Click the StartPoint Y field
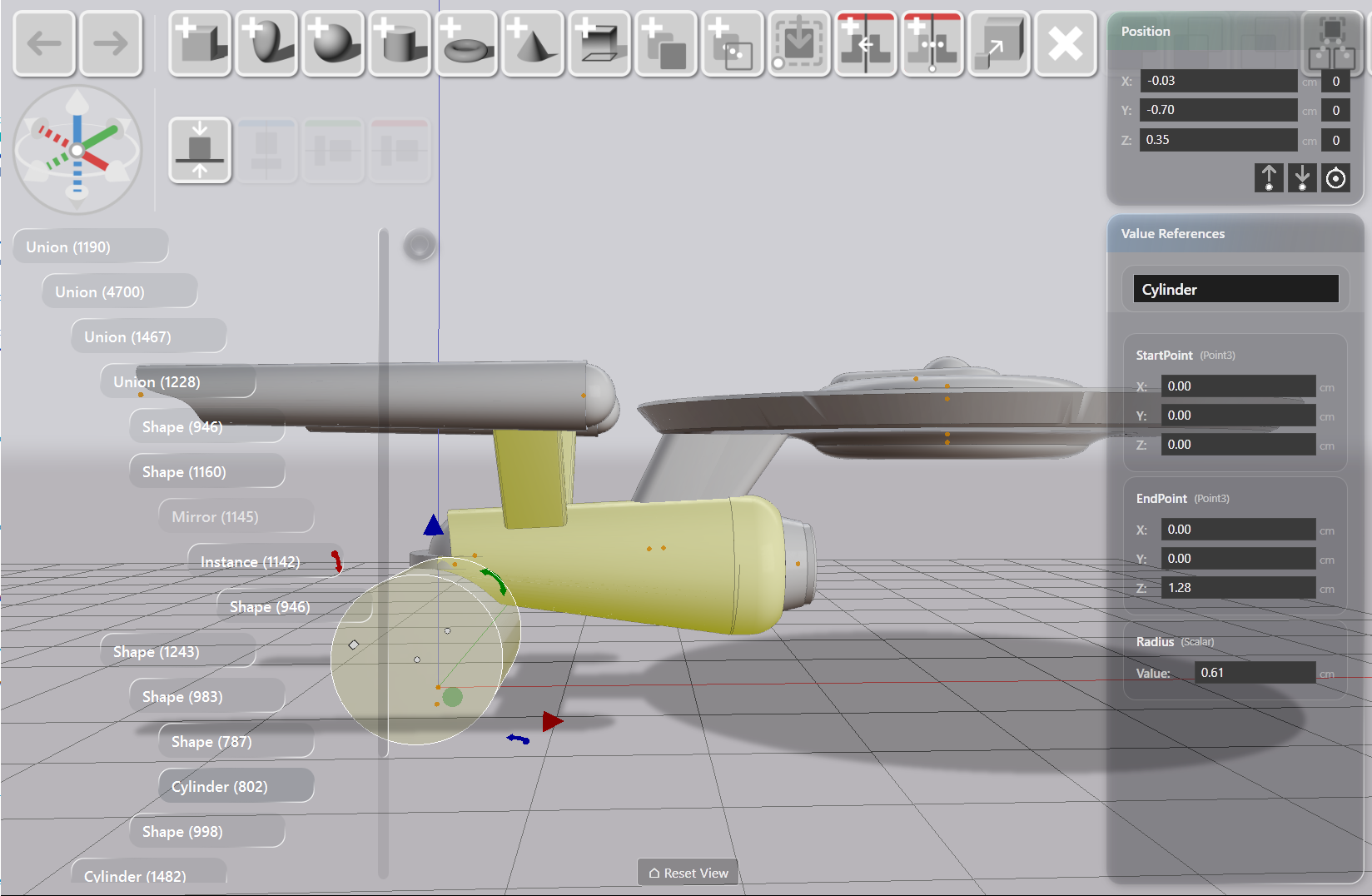Viewport: 1372px width, 896px height. coord(1238,416)
